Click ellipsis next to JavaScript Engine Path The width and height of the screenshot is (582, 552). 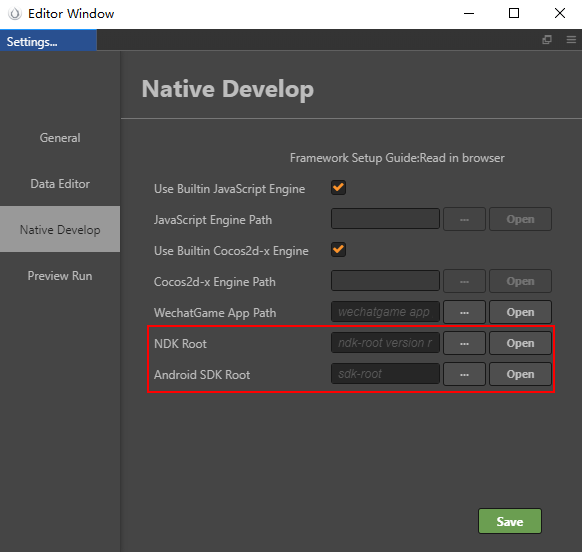point(464,219)
